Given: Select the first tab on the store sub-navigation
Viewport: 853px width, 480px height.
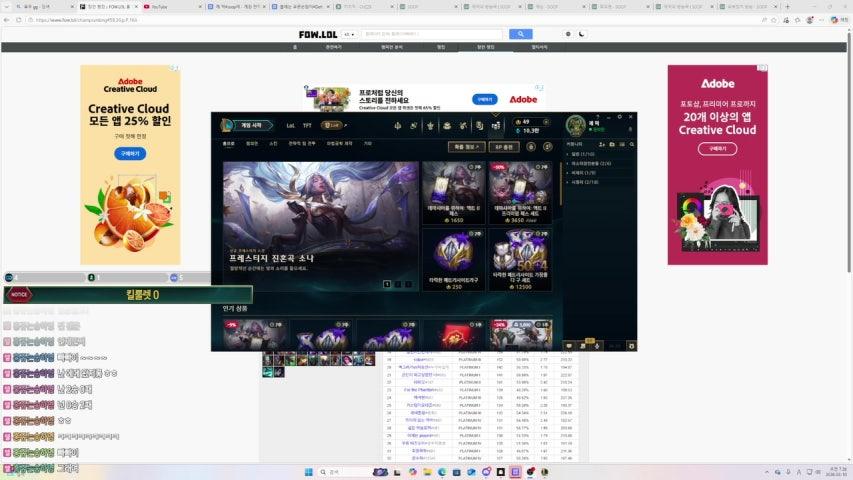Looking at the screenshot, I should [228, 144].
